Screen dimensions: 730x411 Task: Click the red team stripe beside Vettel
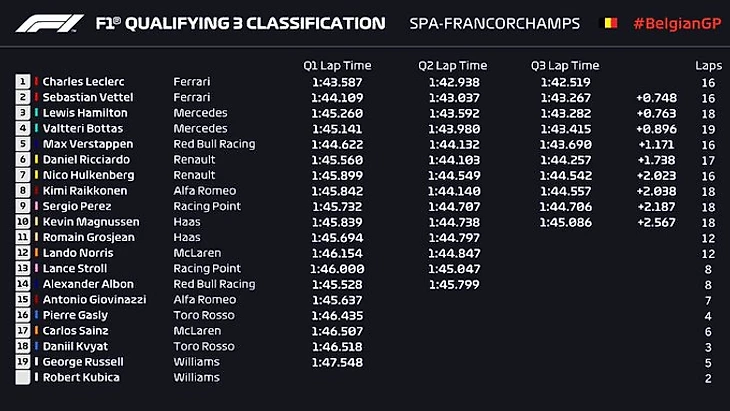tap(37, 98)
